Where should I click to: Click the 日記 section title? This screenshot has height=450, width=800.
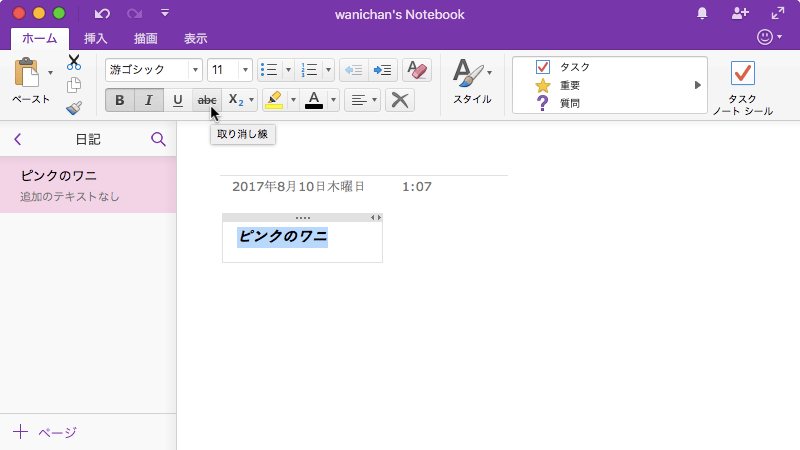point(88,139)
